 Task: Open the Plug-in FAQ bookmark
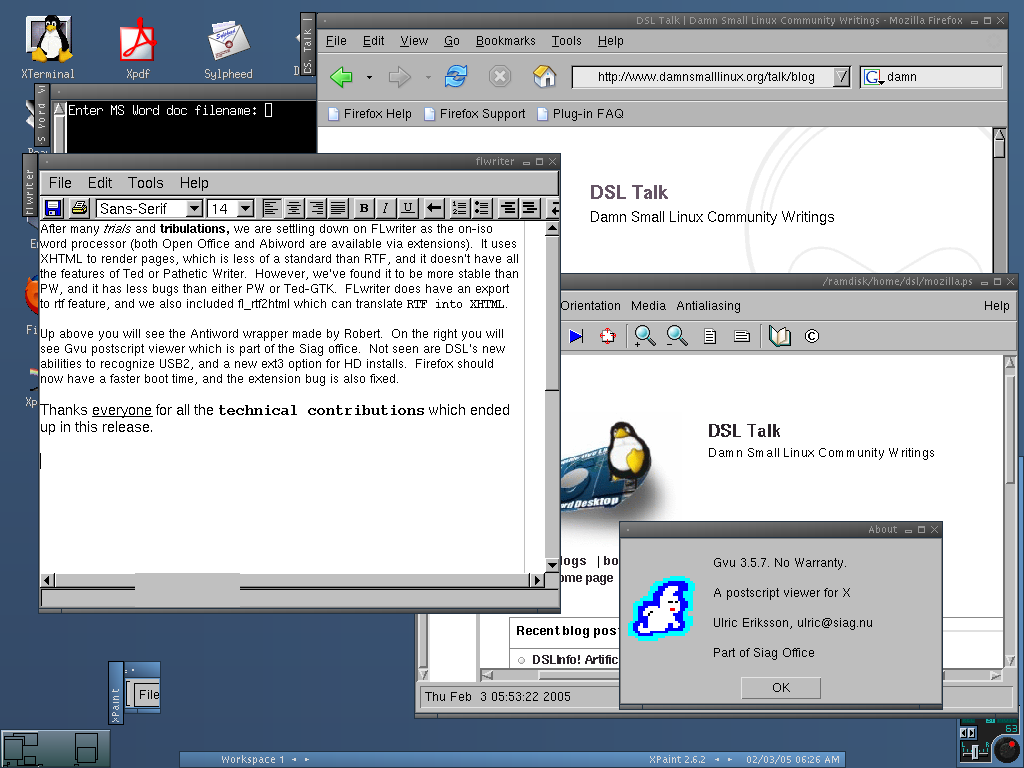(581, 114)
